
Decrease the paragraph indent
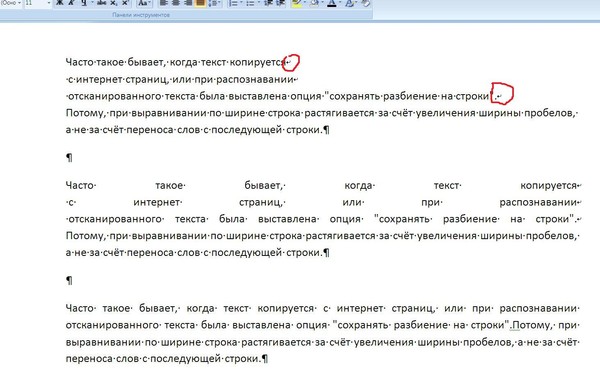(269, 3)
